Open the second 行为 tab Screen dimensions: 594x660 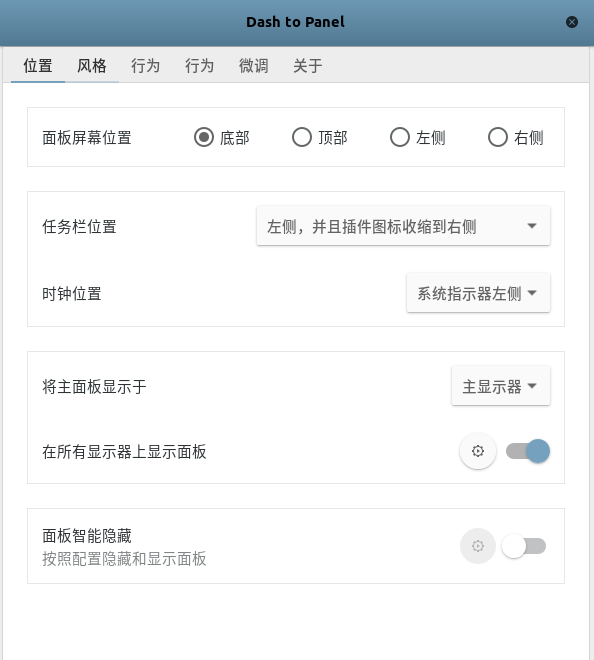(200, 66)
